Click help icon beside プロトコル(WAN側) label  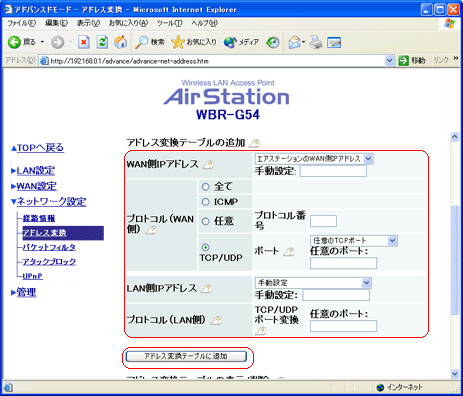pyautogui.click(x=151, y=230)
